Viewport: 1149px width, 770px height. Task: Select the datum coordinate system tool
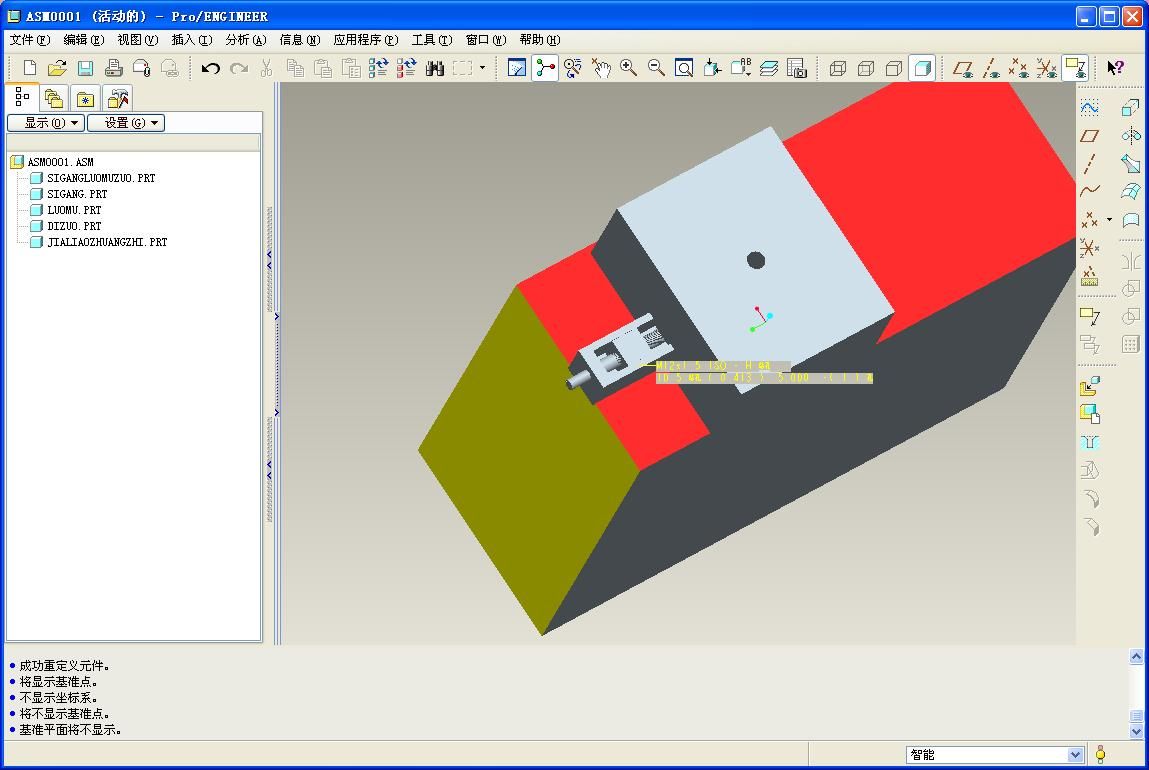(1090, 248)
